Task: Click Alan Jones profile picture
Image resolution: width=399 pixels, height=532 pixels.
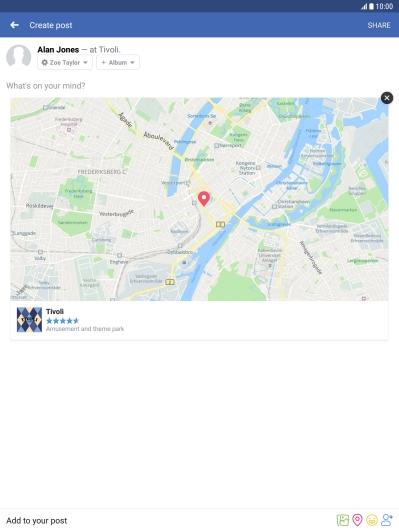Action: 19,57
